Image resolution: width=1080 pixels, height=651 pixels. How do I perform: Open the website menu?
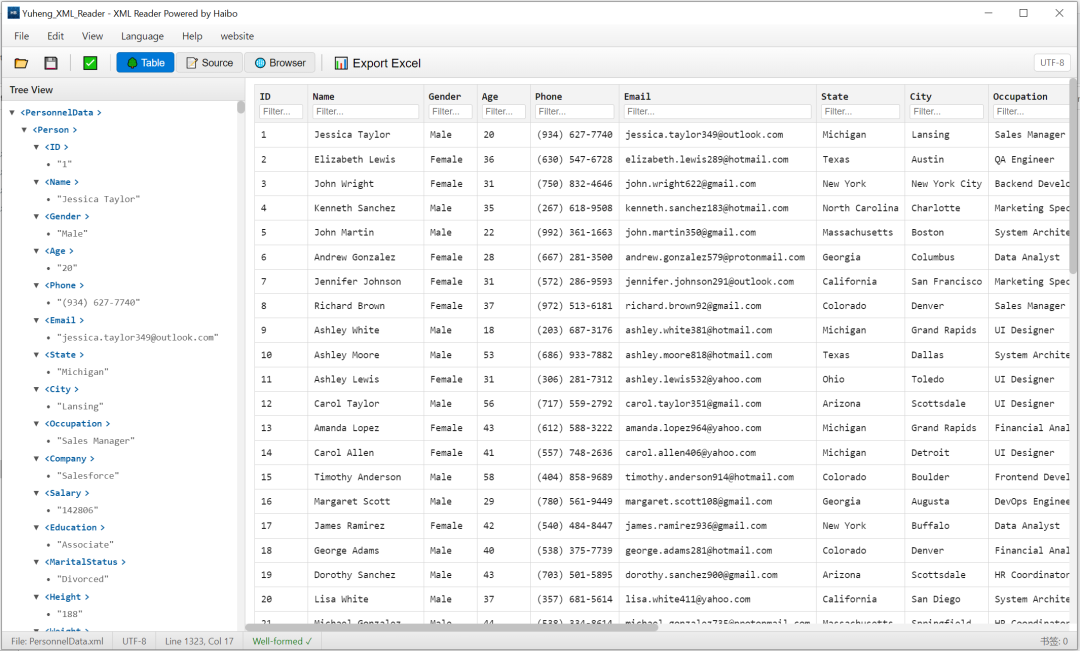(x=237, y=36)
